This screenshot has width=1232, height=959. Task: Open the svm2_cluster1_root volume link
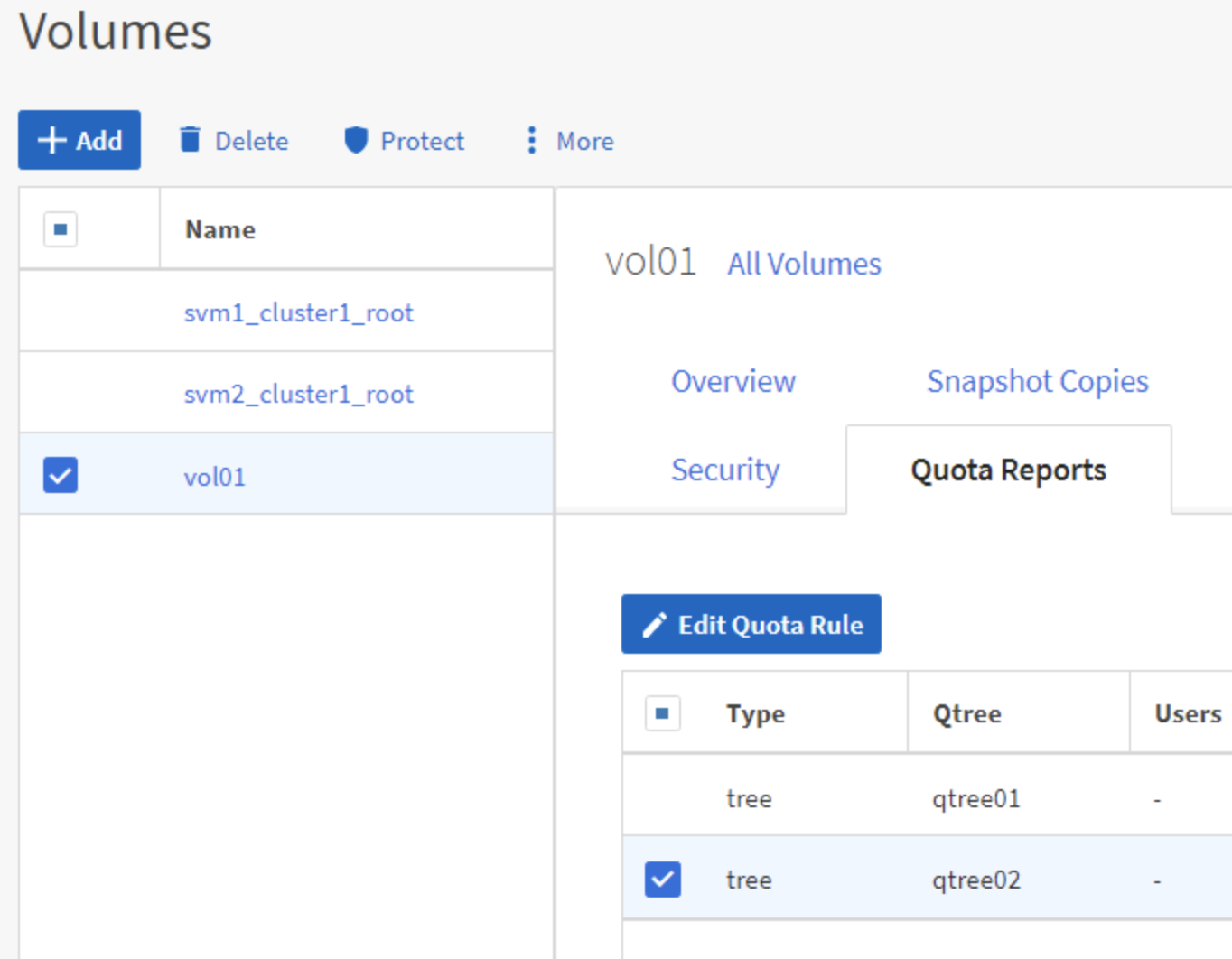point(298,395)
